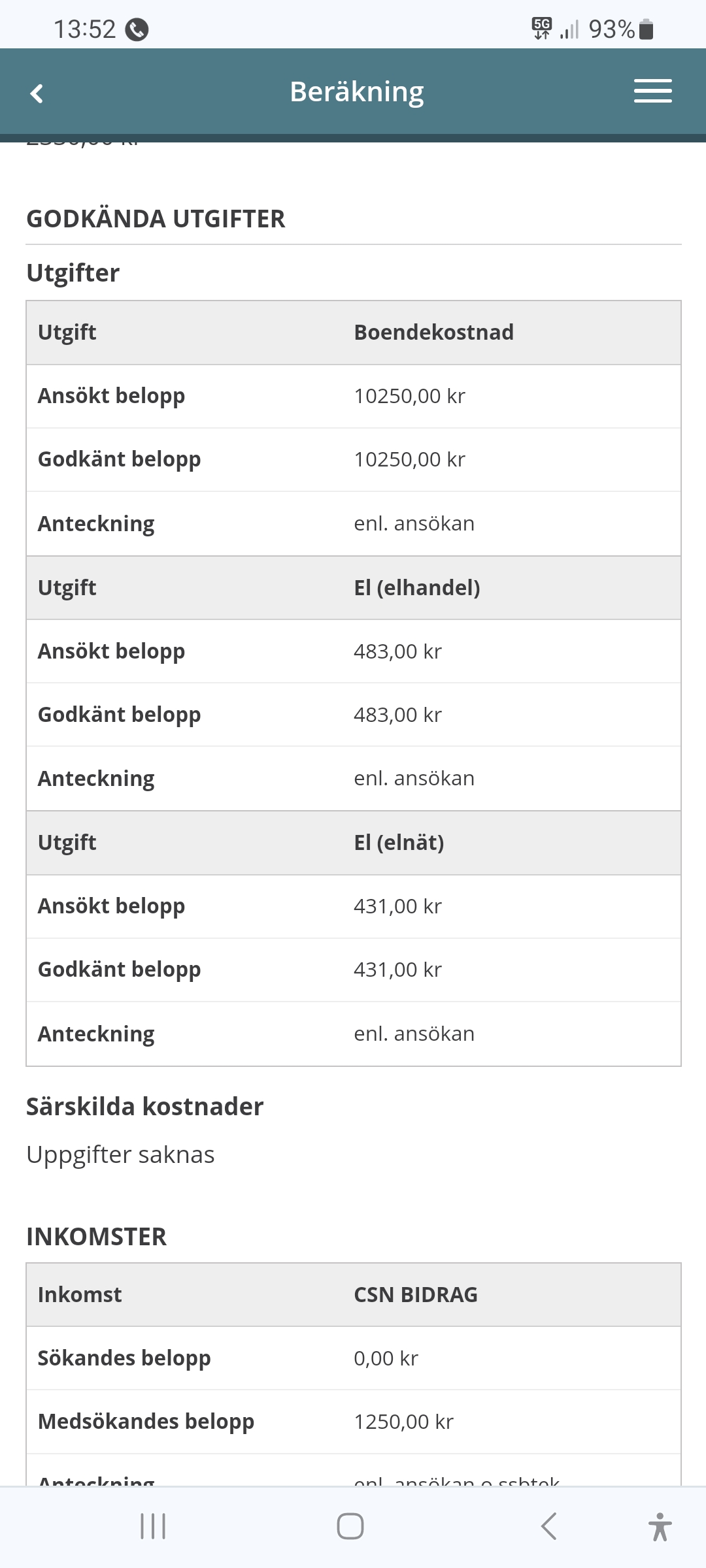Open the accessibility shortcut icon
706x1568 pixels.
coord(660,1526)
